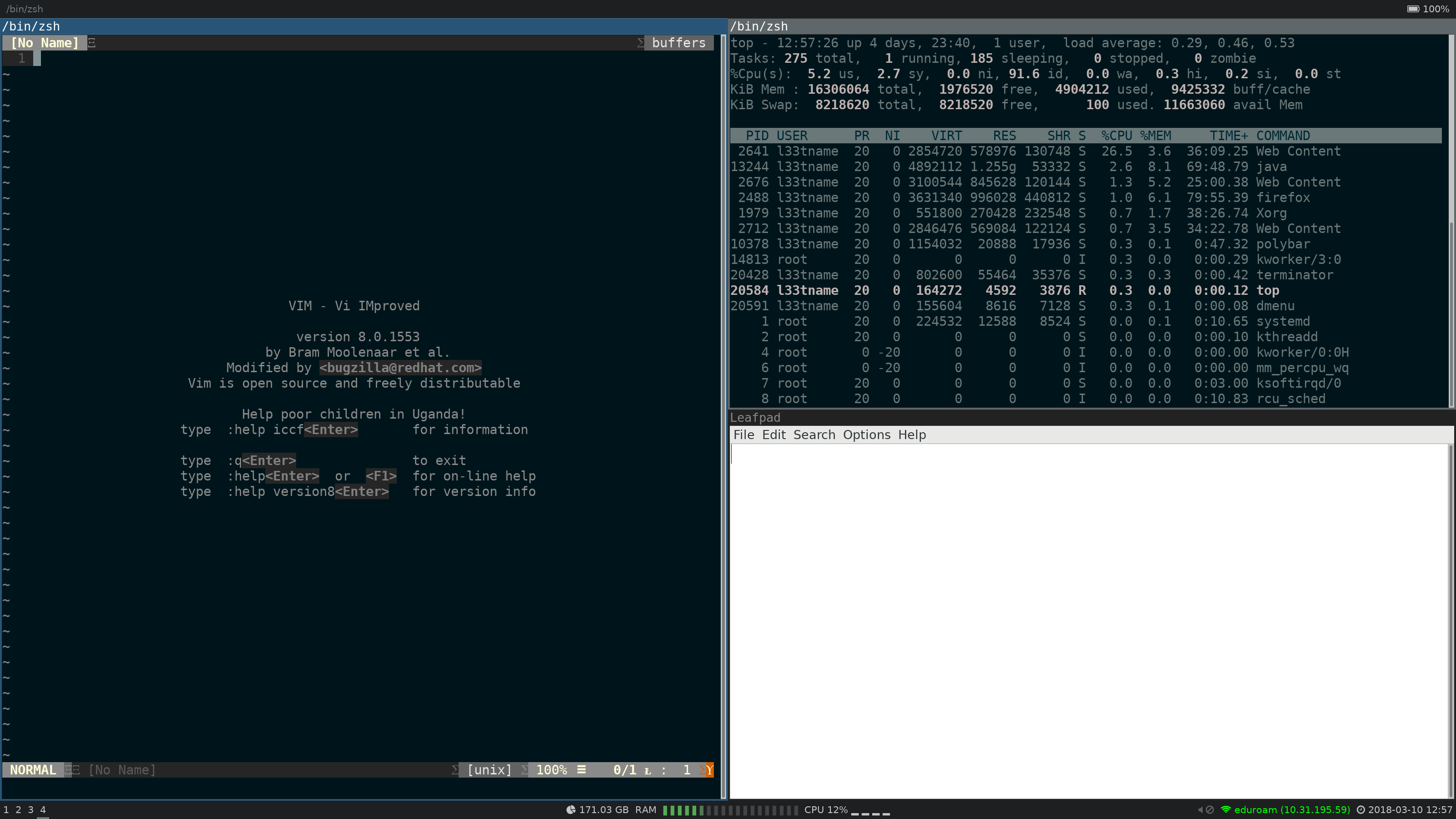Switch to workspace 4
Screen dimensions: 1456x819
coord(42,809)
